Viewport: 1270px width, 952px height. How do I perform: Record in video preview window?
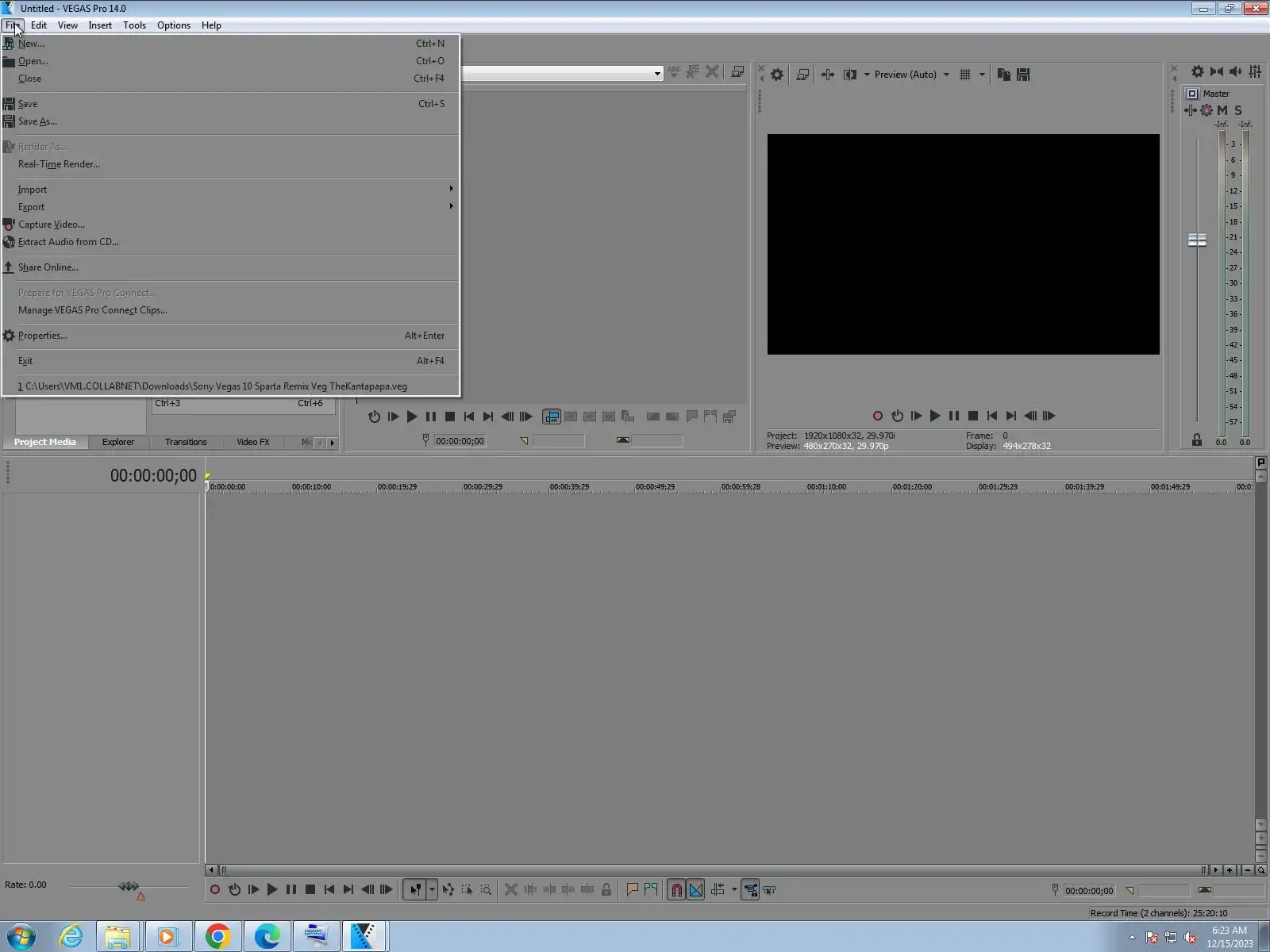tap(878, 416)
